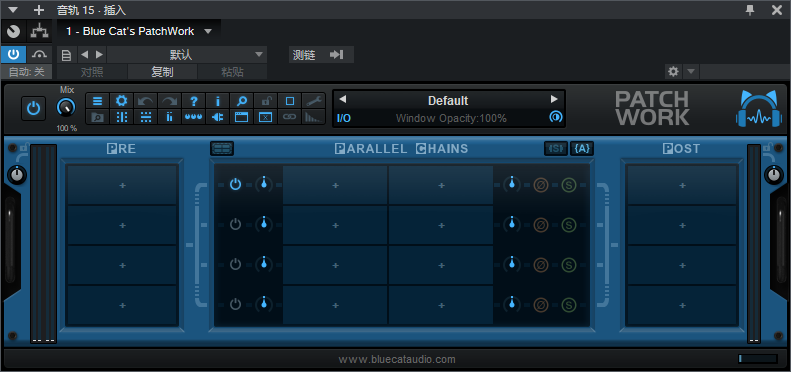Click the horizontal dotted rows layout icon
Image resolution: width=791 pixels, height=372 pixels.
pyautogui.click(x=146, y=117)
